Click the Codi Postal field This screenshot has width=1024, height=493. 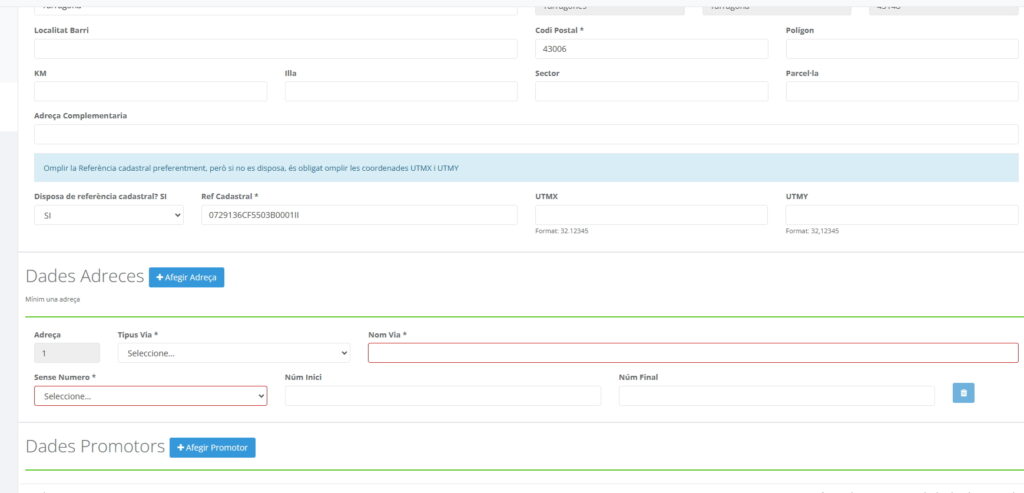(651, 49)
